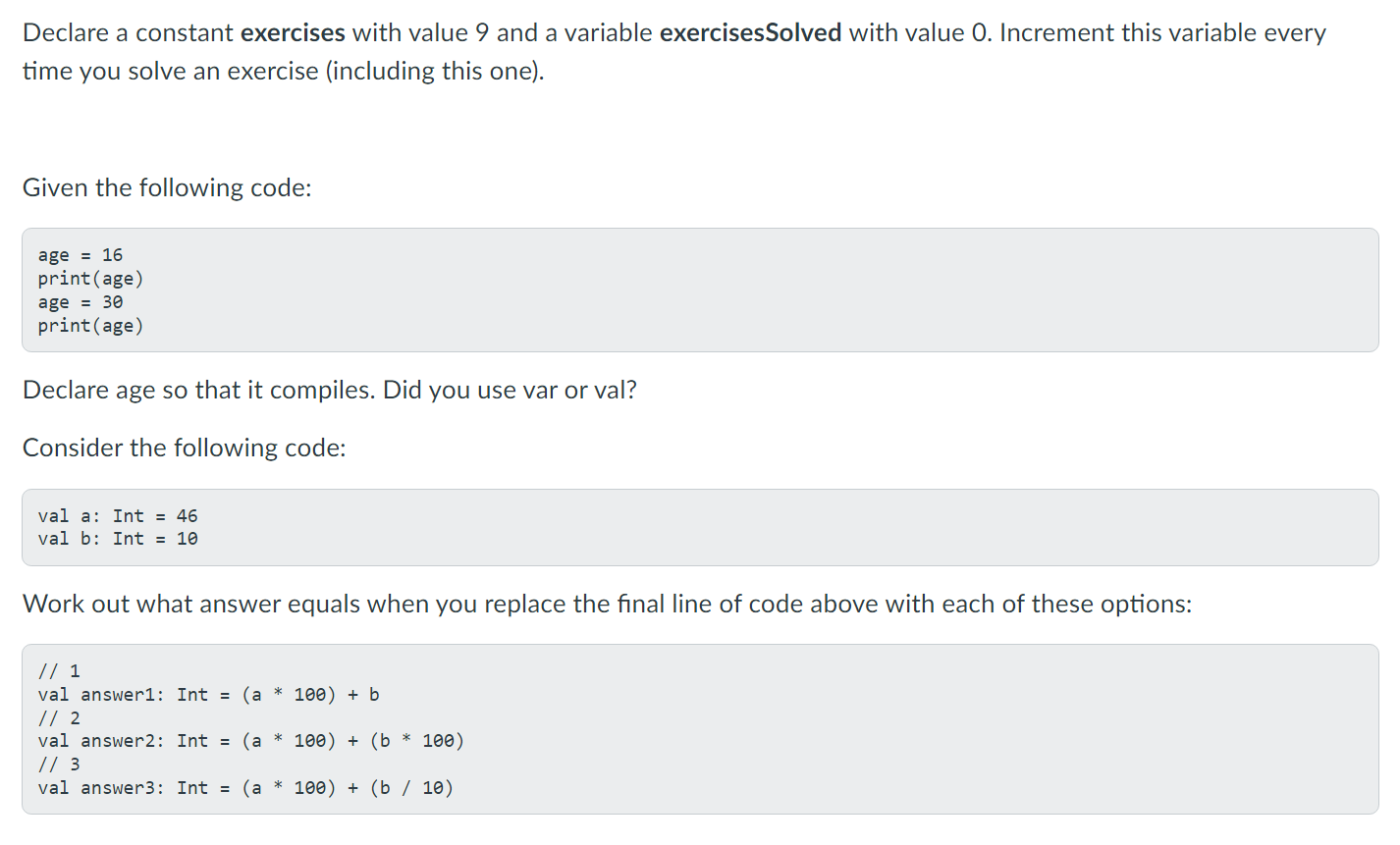1400x845 pixels.
Task: Click the '// 2' comment line
Action: point(59,718)
